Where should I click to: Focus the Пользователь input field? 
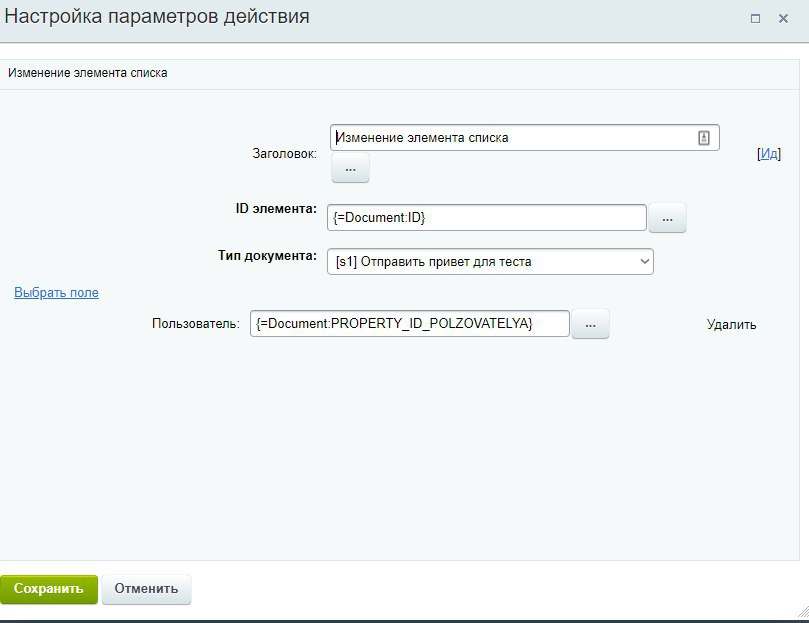(x=410, y=324)
